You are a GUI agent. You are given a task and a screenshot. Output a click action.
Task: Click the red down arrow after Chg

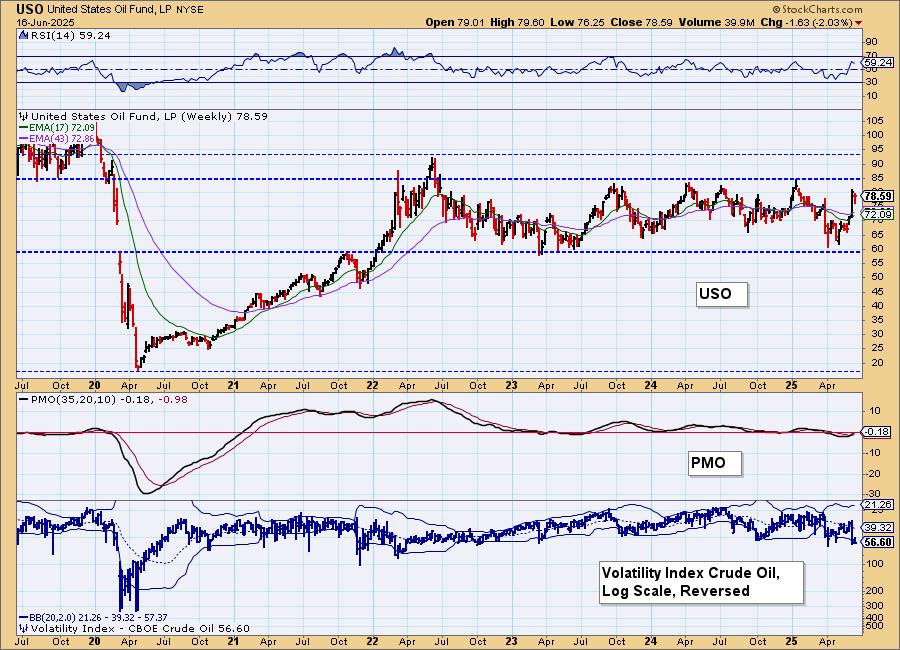859,22
